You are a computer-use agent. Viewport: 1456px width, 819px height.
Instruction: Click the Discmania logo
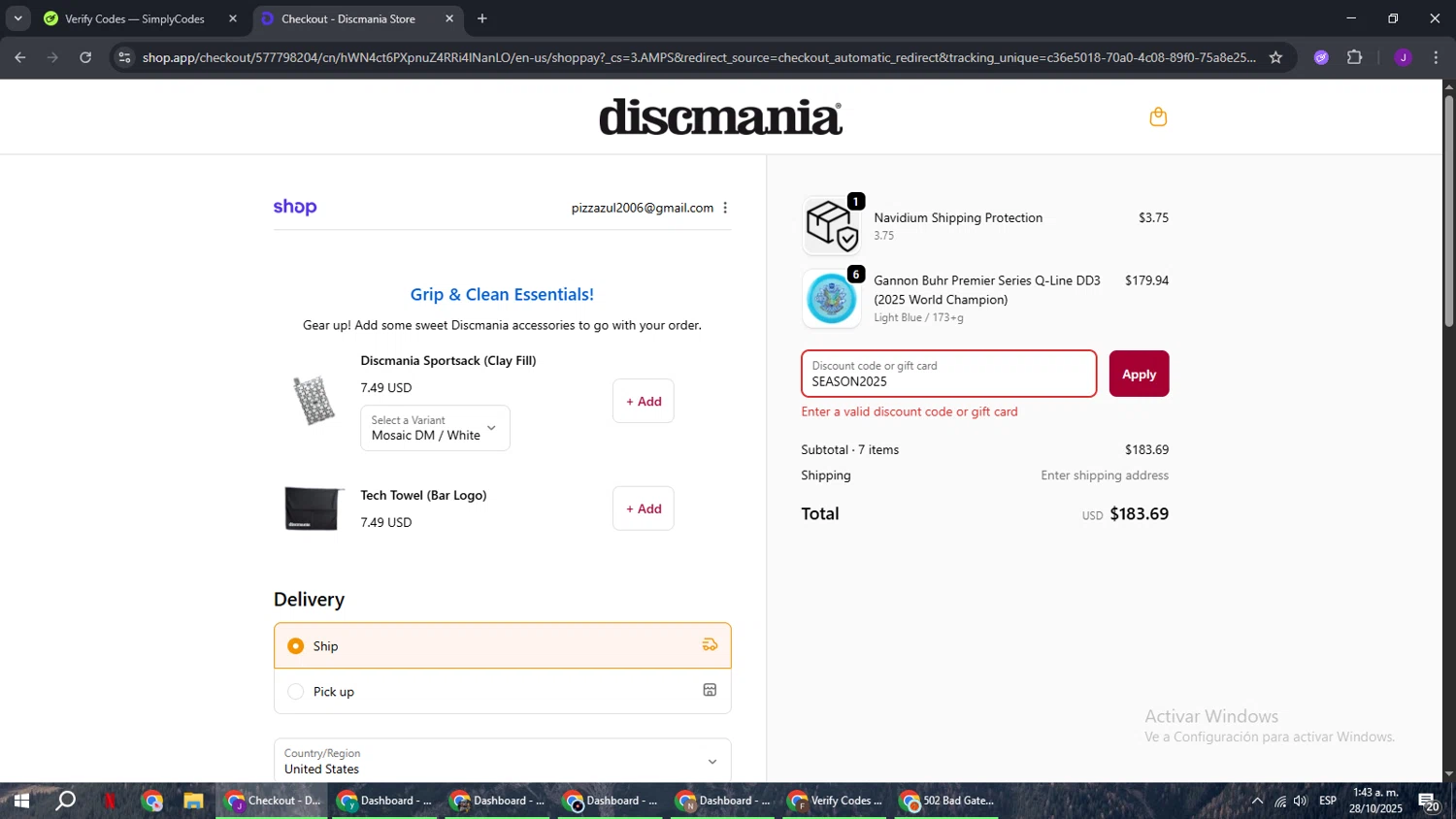pos(720,116)
